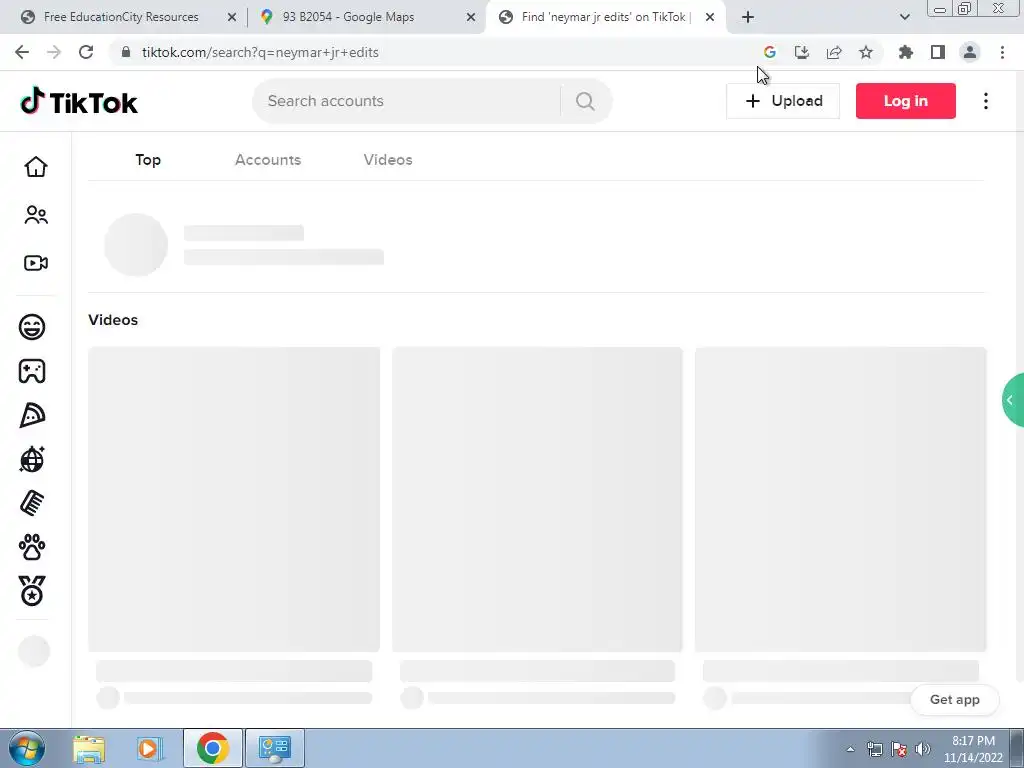Expand the green side panel arrow
Image resolution: width=1024 pixels, height=768 pixels.
click(x=1013, y=400)
